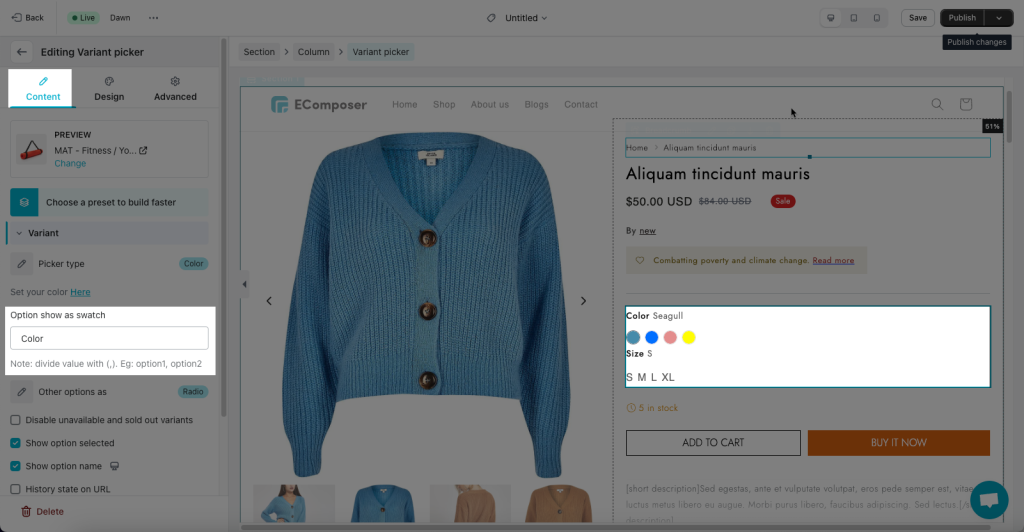The image size is (1024, 532).
Task: Select the Seagull teal color swatch
Action: [x=633, y=337]
